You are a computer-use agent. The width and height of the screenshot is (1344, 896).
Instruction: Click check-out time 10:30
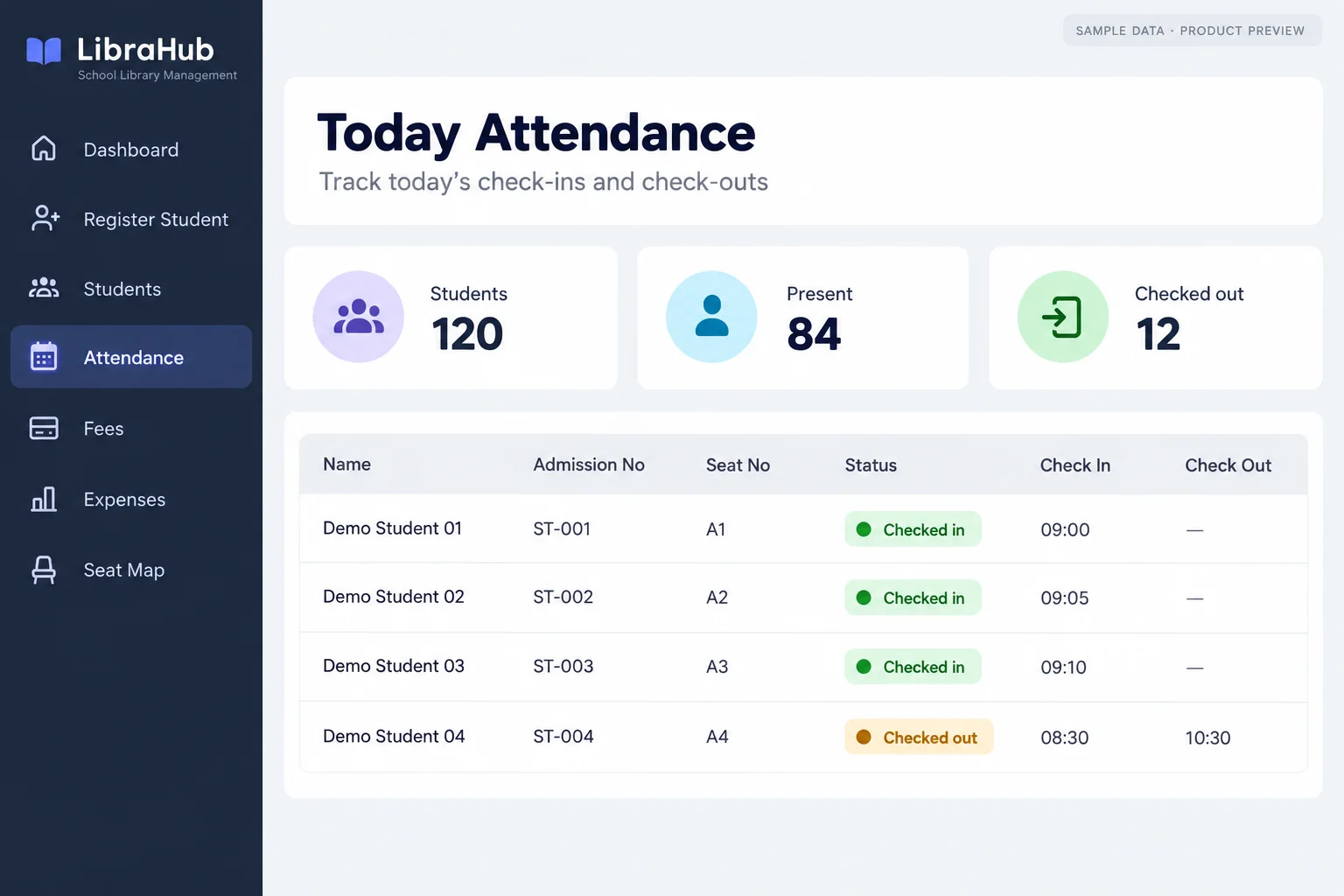coord(1207,738)
